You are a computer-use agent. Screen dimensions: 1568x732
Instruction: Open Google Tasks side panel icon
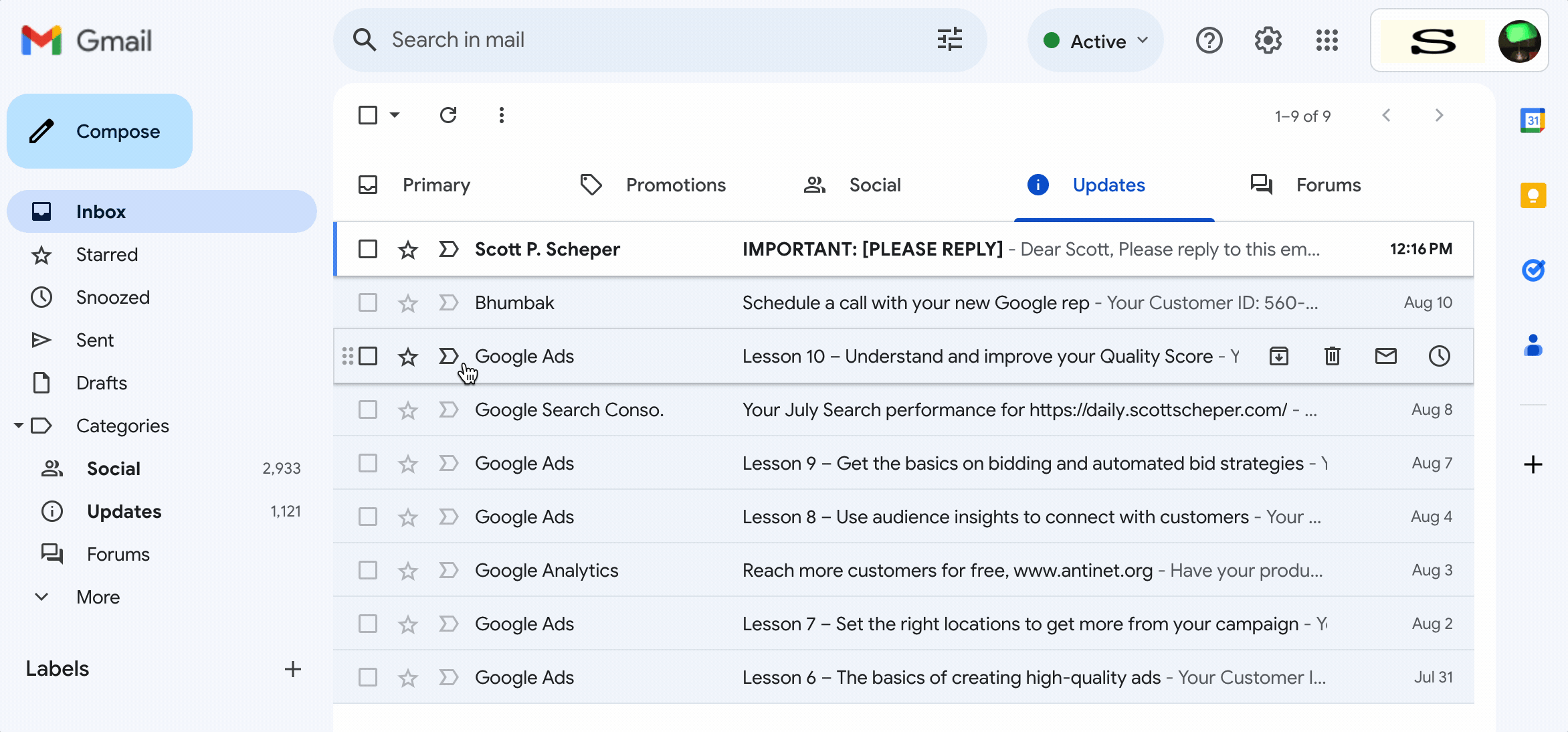(x=1533, y=270)
